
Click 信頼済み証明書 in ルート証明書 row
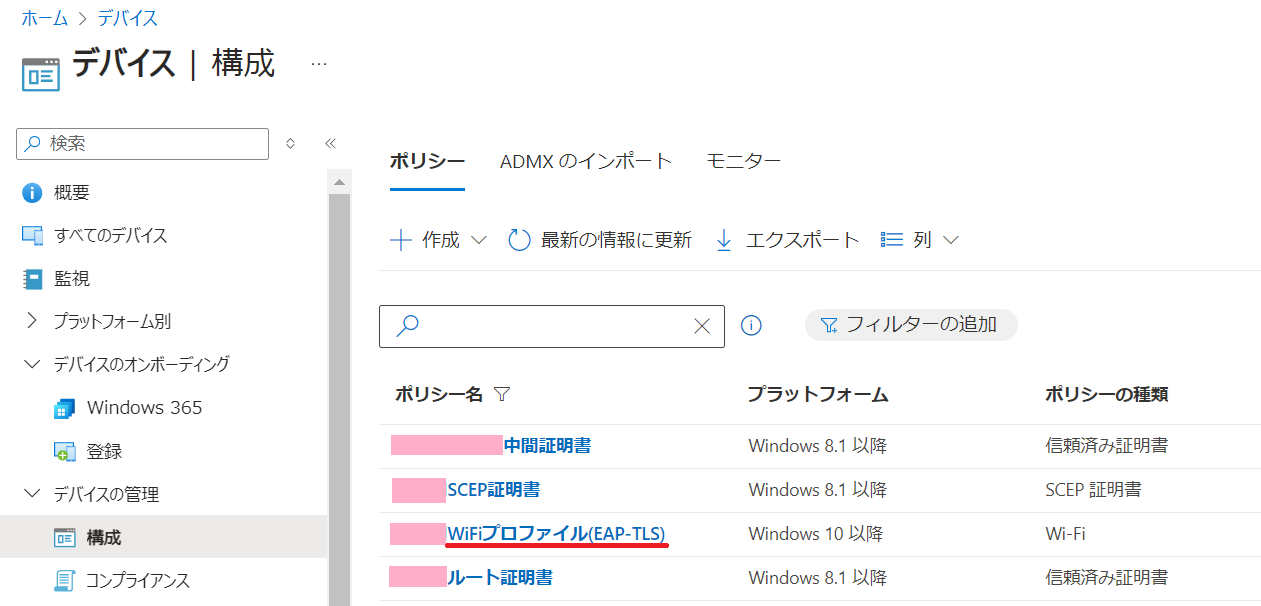1106,578
